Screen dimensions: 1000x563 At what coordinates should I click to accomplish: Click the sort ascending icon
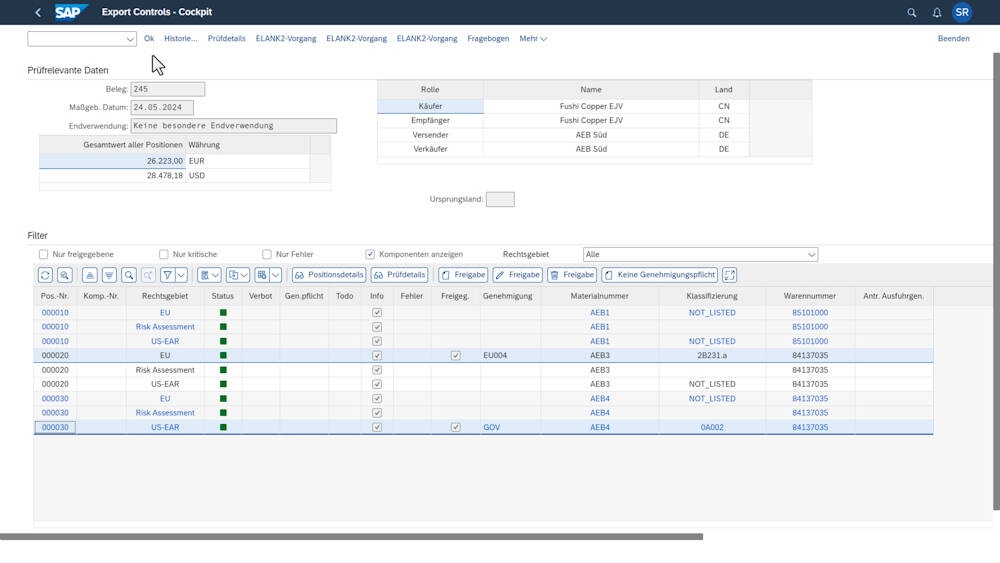(x=90, y=275)
